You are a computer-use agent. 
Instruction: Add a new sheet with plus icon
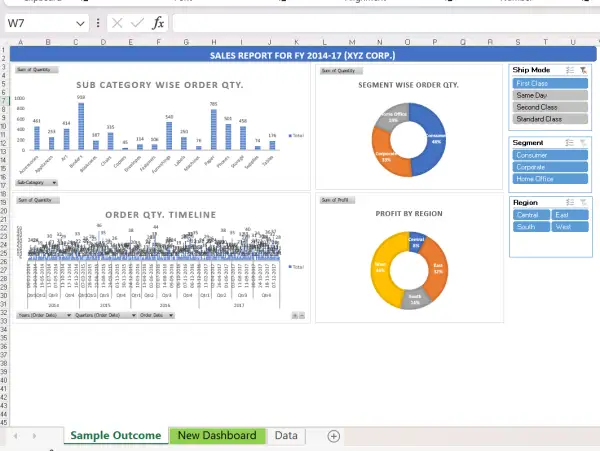click(x=334, y=436)
